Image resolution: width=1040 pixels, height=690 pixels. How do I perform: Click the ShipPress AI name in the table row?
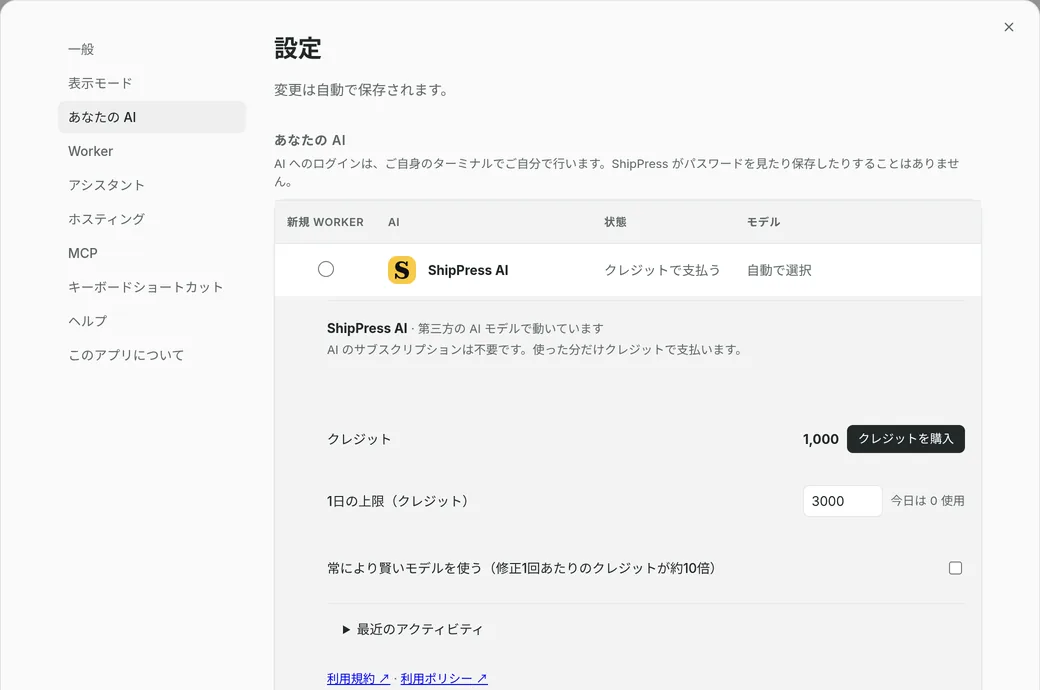(x=468, y=270)
